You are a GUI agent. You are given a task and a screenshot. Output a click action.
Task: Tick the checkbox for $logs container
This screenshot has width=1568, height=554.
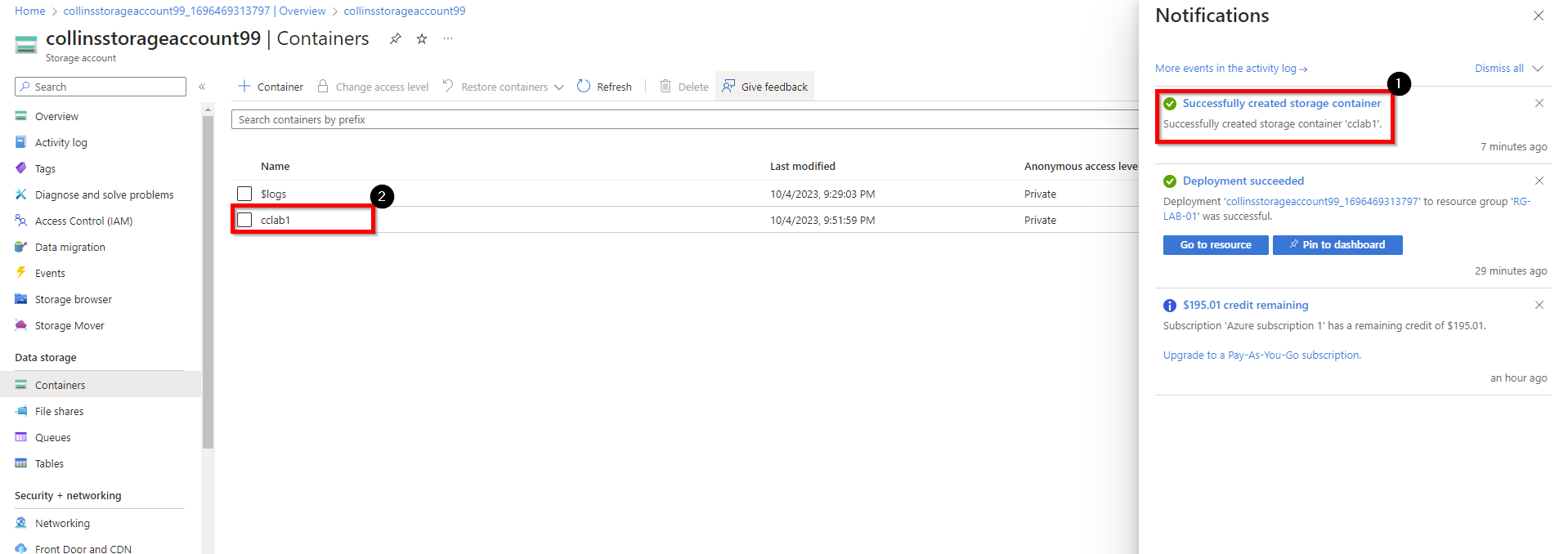[244, 194]
